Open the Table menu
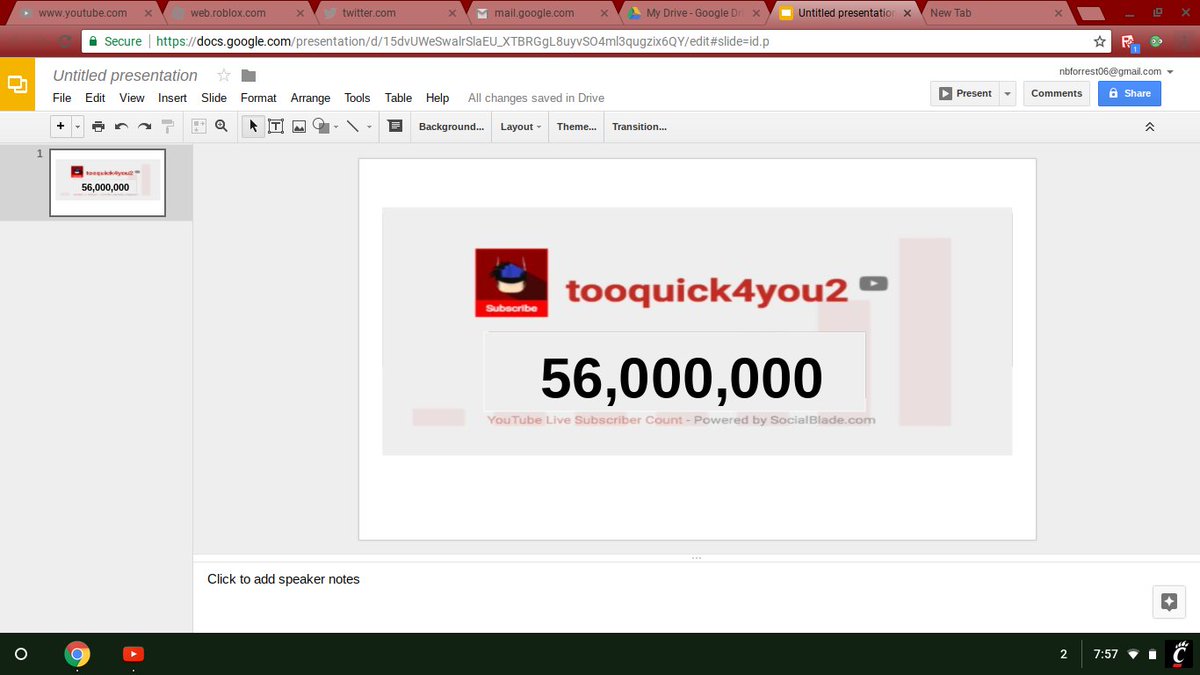 pos(398,98)
